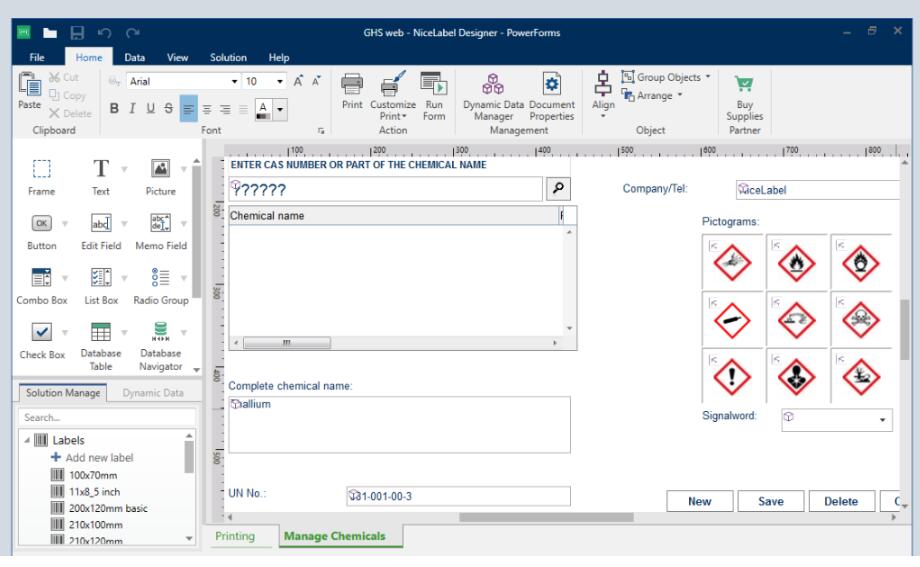Select the Button object tool
This screenshot has height=567, width=920.
pos(42,231)
